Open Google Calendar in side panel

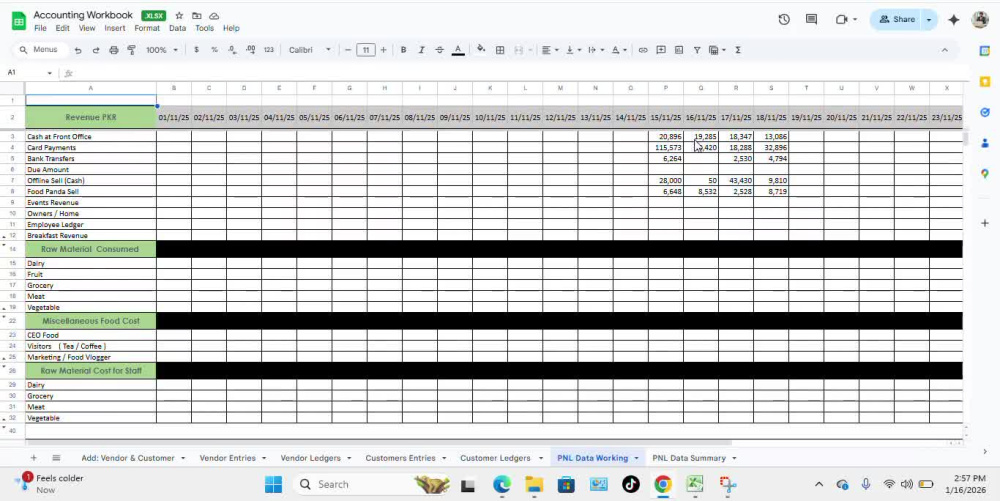(x=985, y=50)
